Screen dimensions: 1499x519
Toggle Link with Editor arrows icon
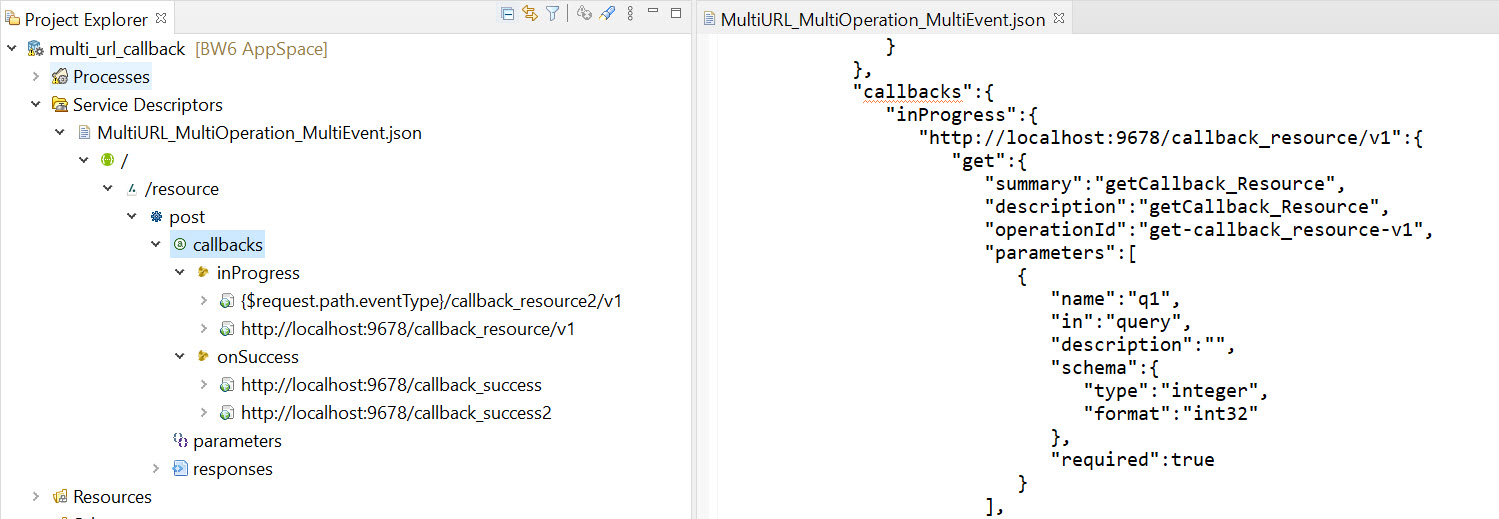530,14
